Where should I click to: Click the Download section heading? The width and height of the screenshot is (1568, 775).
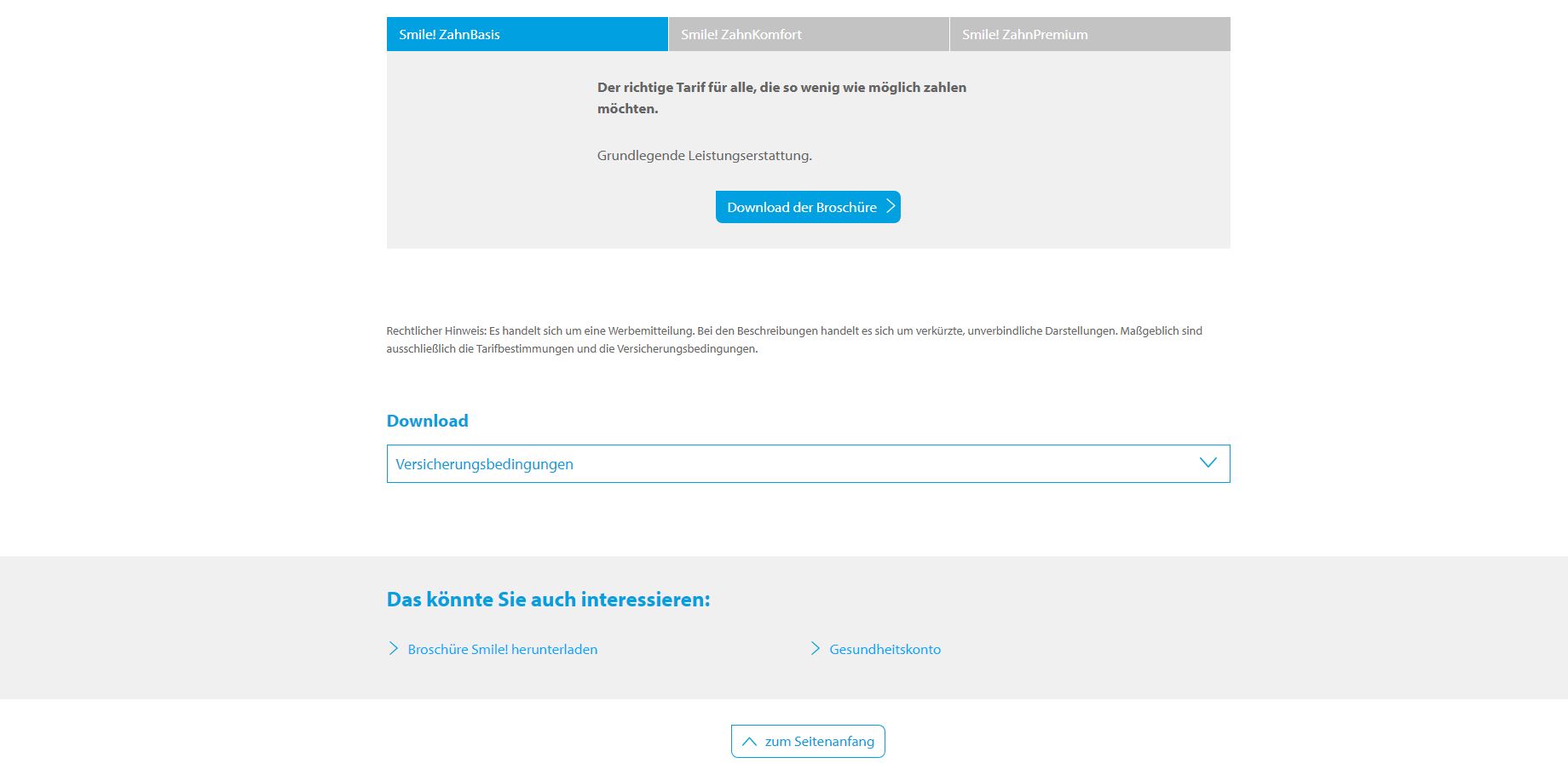(x=427, y=421)
